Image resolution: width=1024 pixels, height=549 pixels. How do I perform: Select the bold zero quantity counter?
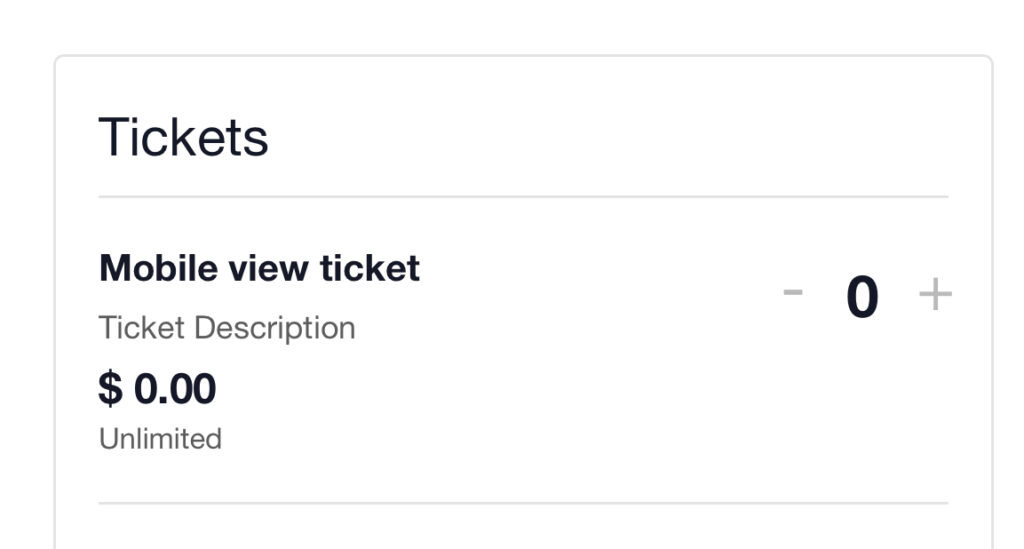(x=862, y=297)
